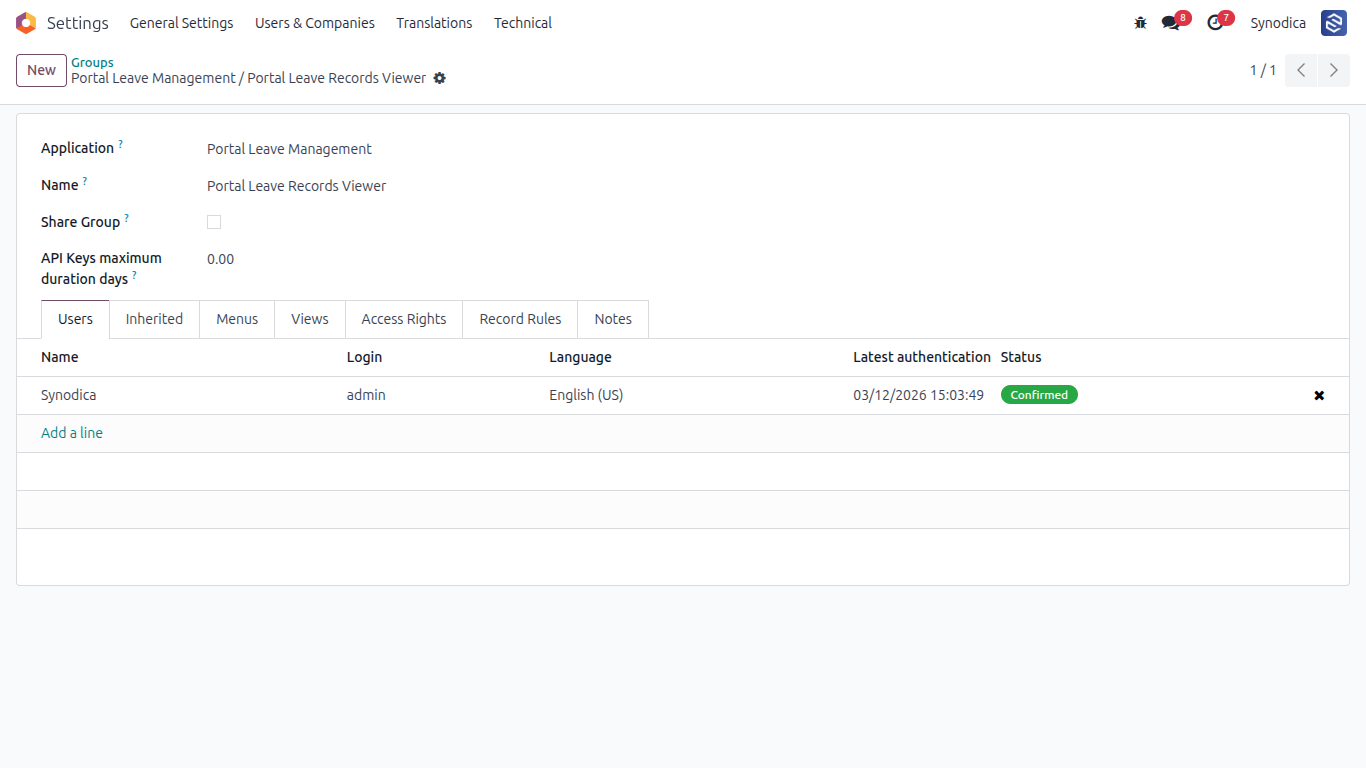This screenshot has height=768, width=1366.
Task: Switch to the Views tab
Action: (x=310, y=319)
